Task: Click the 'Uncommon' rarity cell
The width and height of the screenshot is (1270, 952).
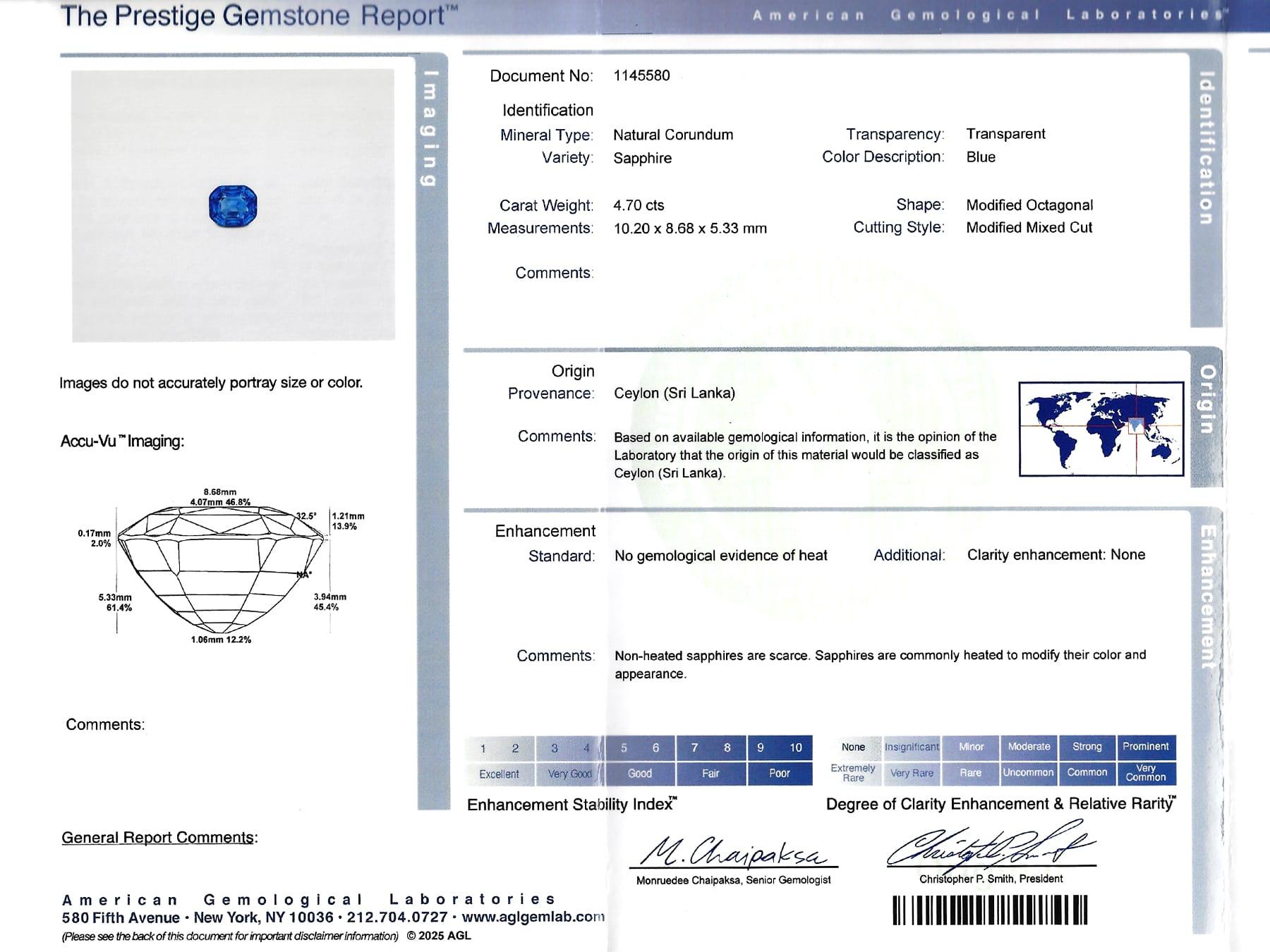Action: (x=1029, y=773)
